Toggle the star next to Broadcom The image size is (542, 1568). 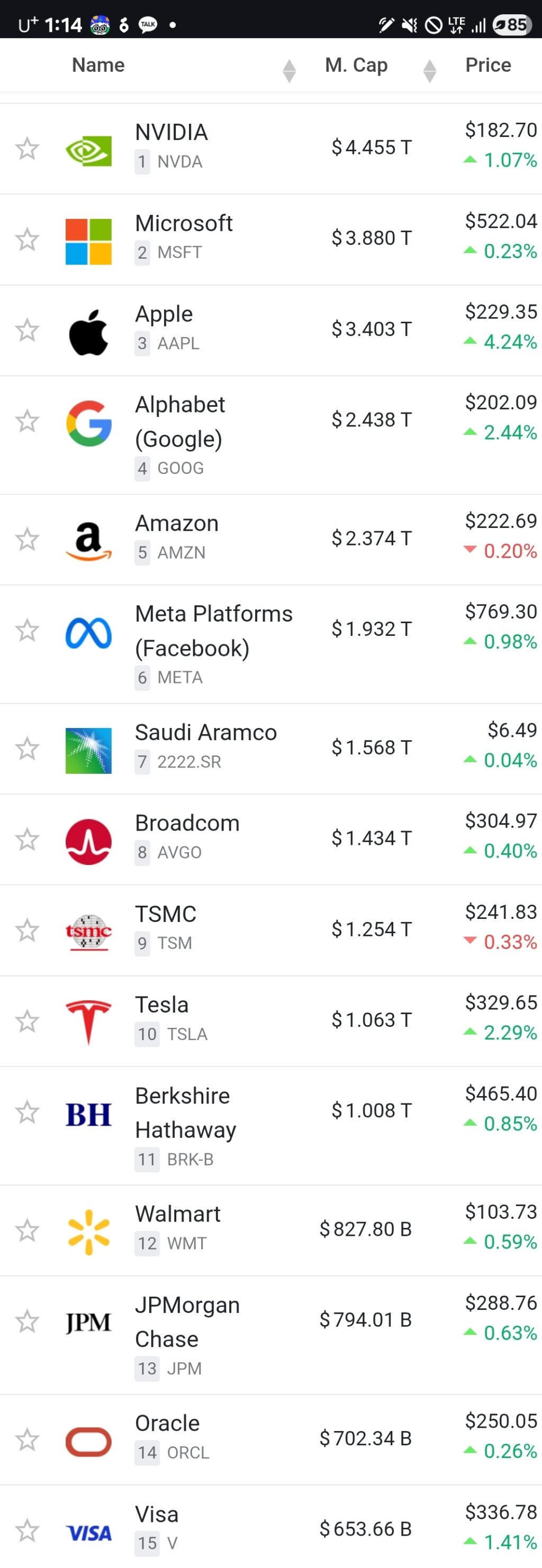pyautogui.click(x=28, y=840)
